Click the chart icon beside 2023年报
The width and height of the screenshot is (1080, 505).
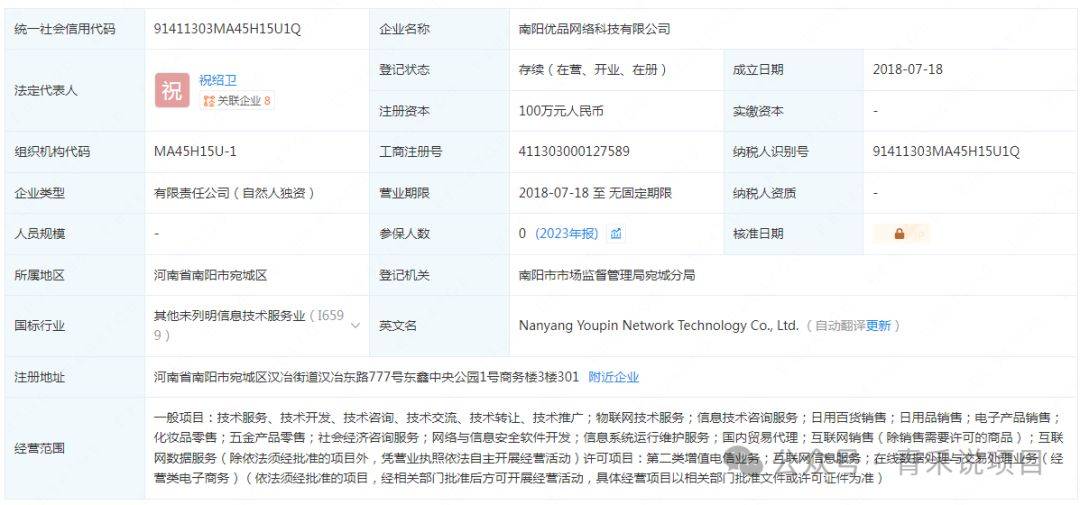(616, 234)
